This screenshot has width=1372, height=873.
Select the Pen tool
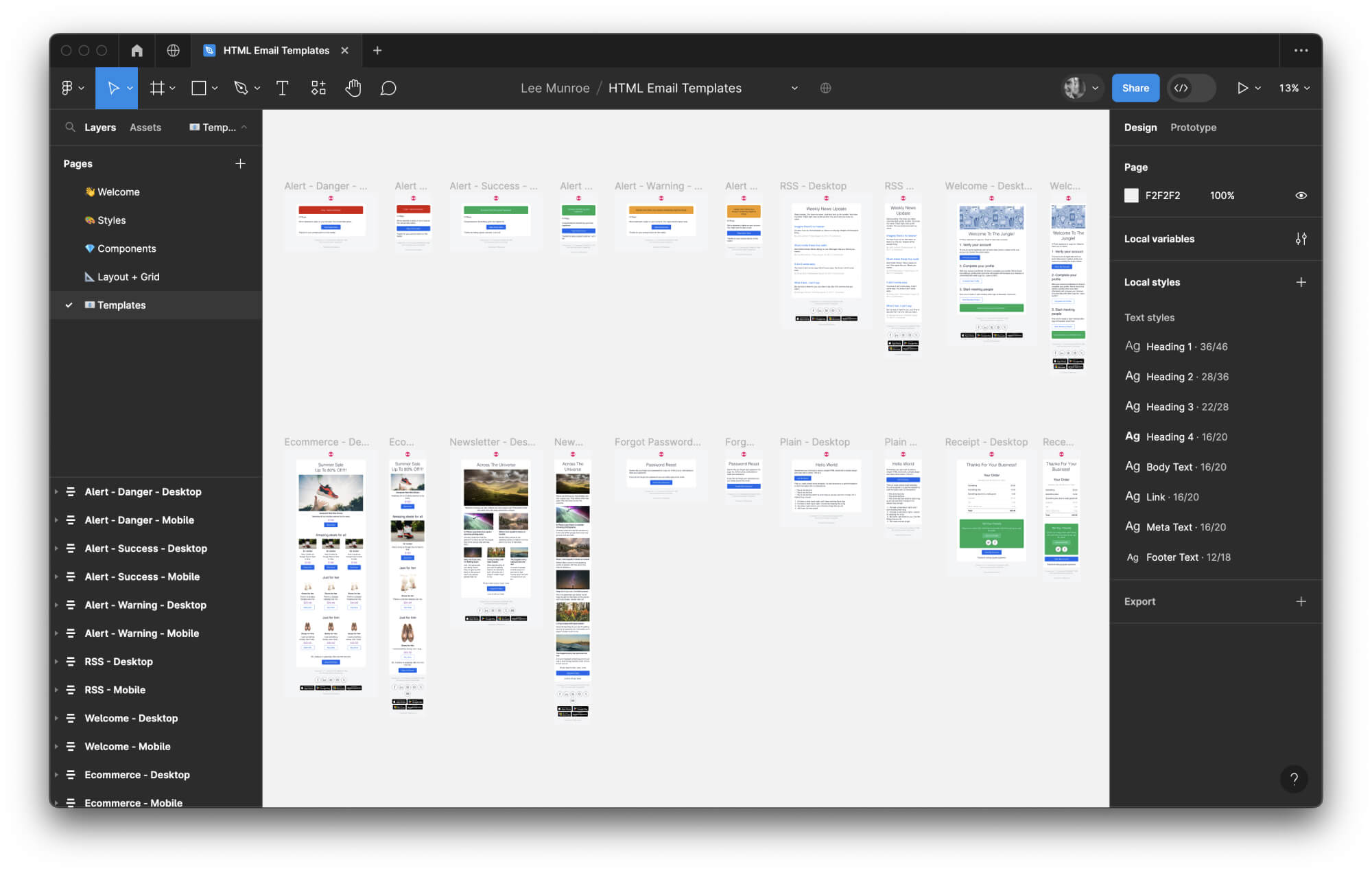[240, 88]
